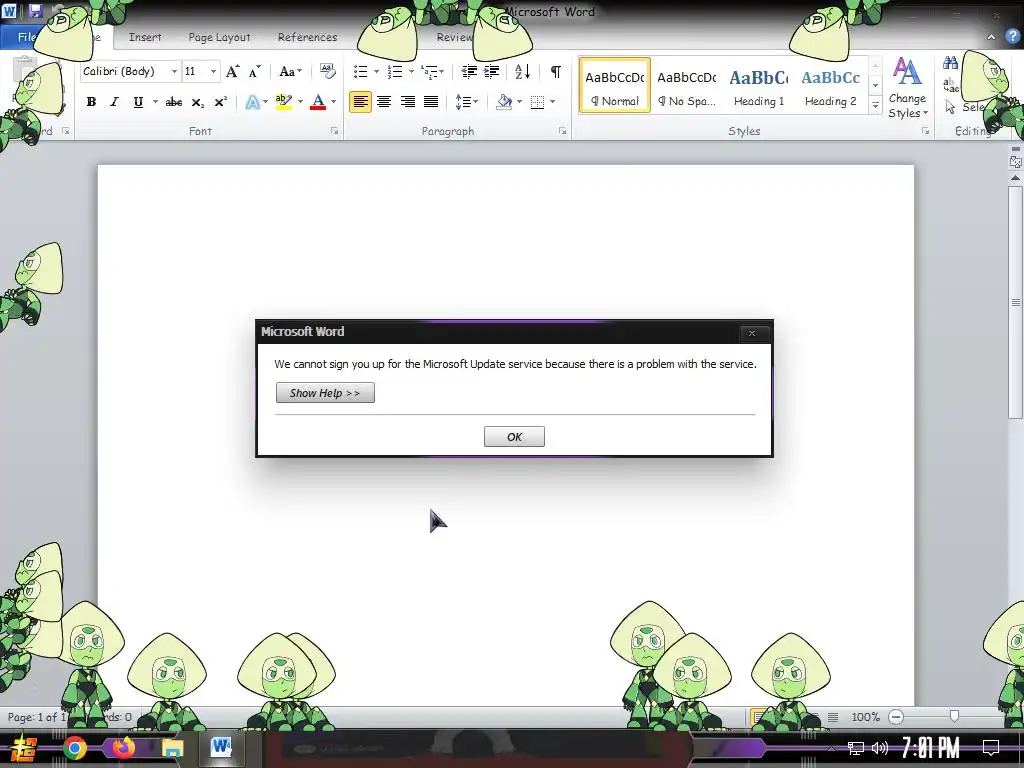
Task: Toggle Italic formatting
Action: (x=114, y=102)
